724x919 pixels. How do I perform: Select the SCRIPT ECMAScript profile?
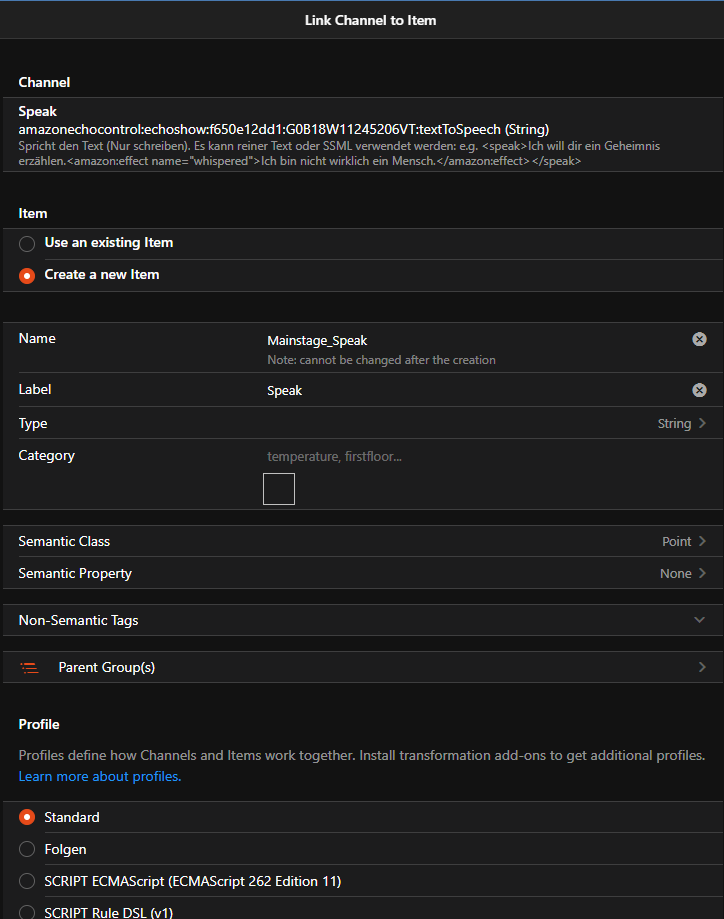(x=27, y=881)
